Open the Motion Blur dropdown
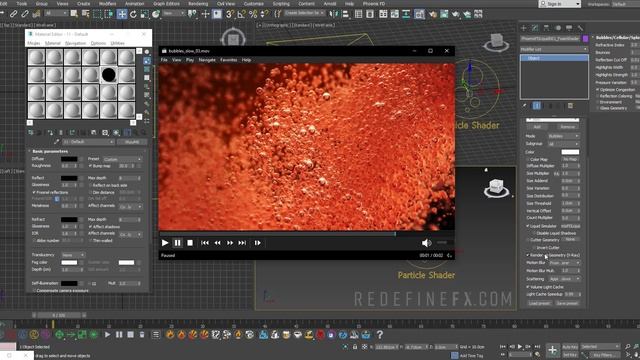Viewport: 640px width, 360px height. [564, 263]
